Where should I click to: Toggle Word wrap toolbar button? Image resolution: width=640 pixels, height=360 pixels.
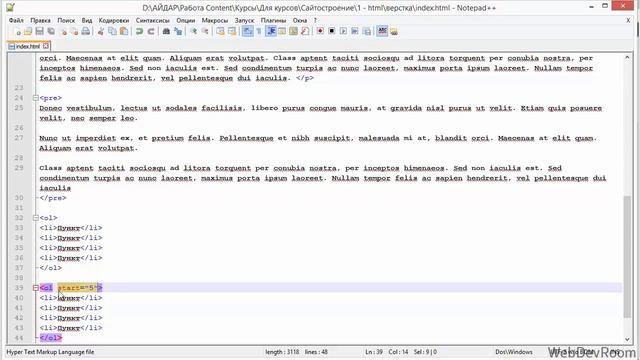pyautogui.click(x=247, y=31)
